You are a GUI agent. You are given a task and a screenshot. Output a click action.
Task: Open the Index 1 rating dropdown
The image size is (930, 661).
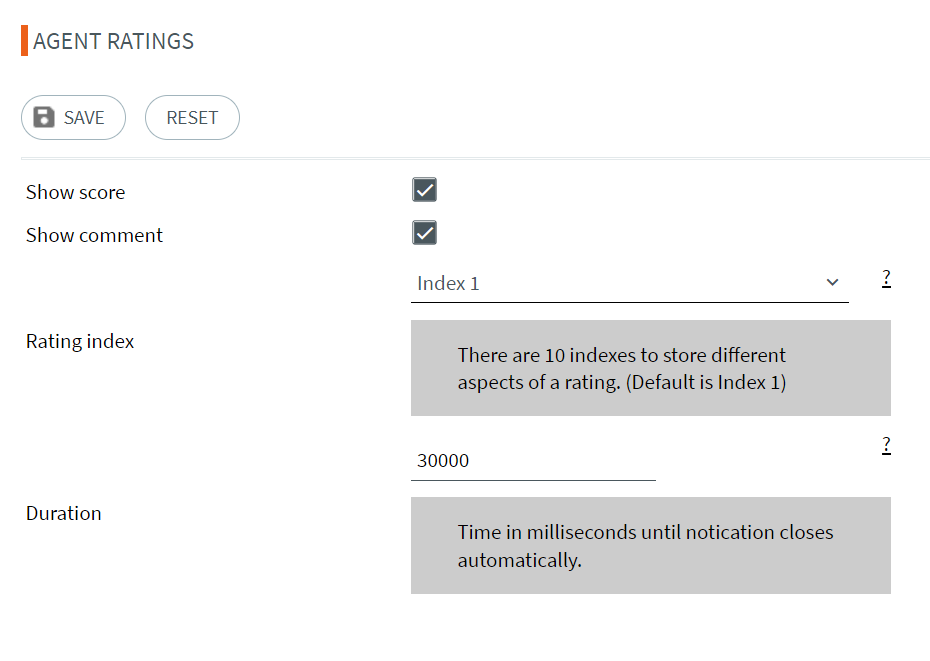click(x=629, y=284)
